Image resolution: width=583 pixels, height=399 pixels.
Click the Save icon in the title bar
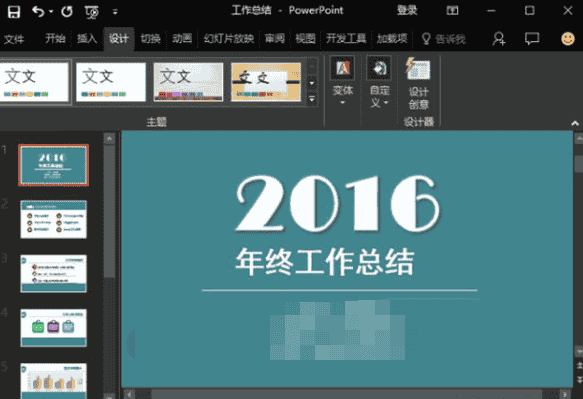click(14, 12)
